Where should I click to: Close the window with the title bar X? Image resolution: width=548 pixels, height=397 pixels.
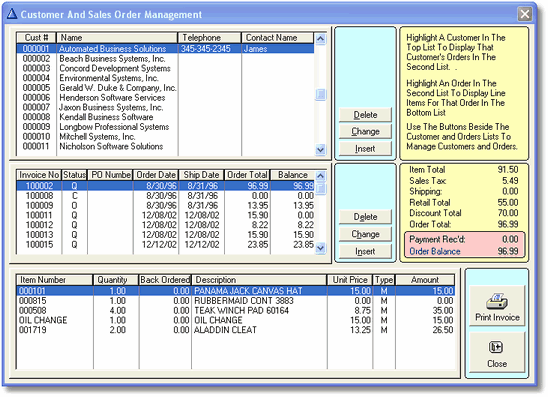525,14
